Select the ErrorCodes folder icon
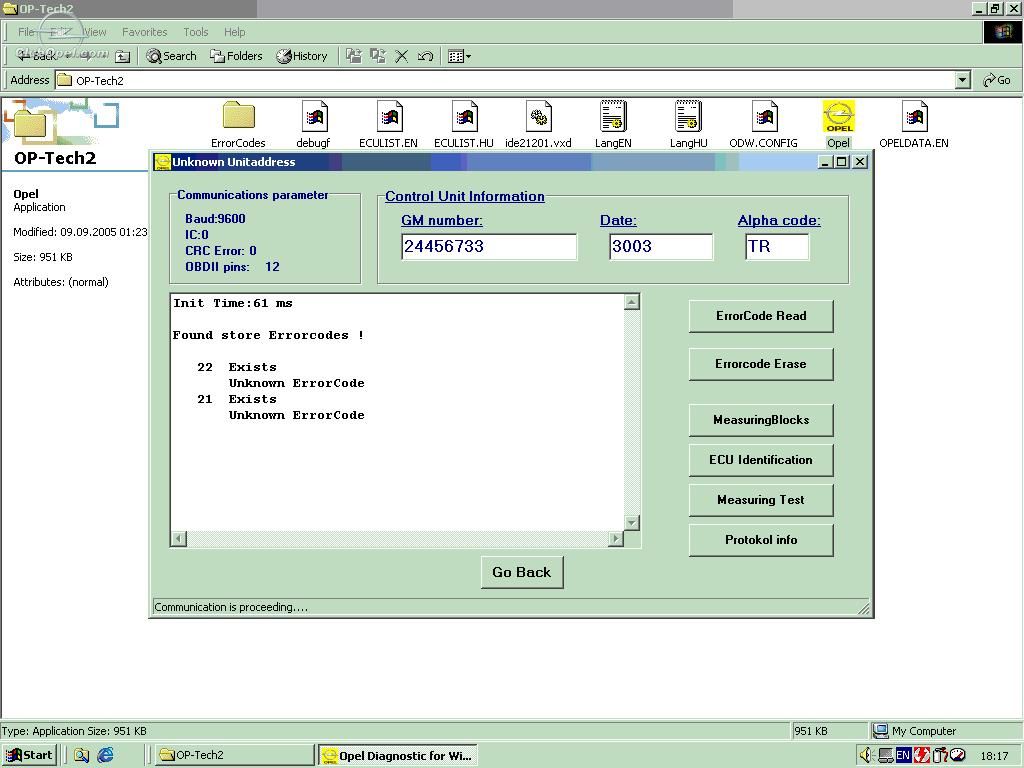1024x768 pixels. pyautogui.click(x=238, y=125)
